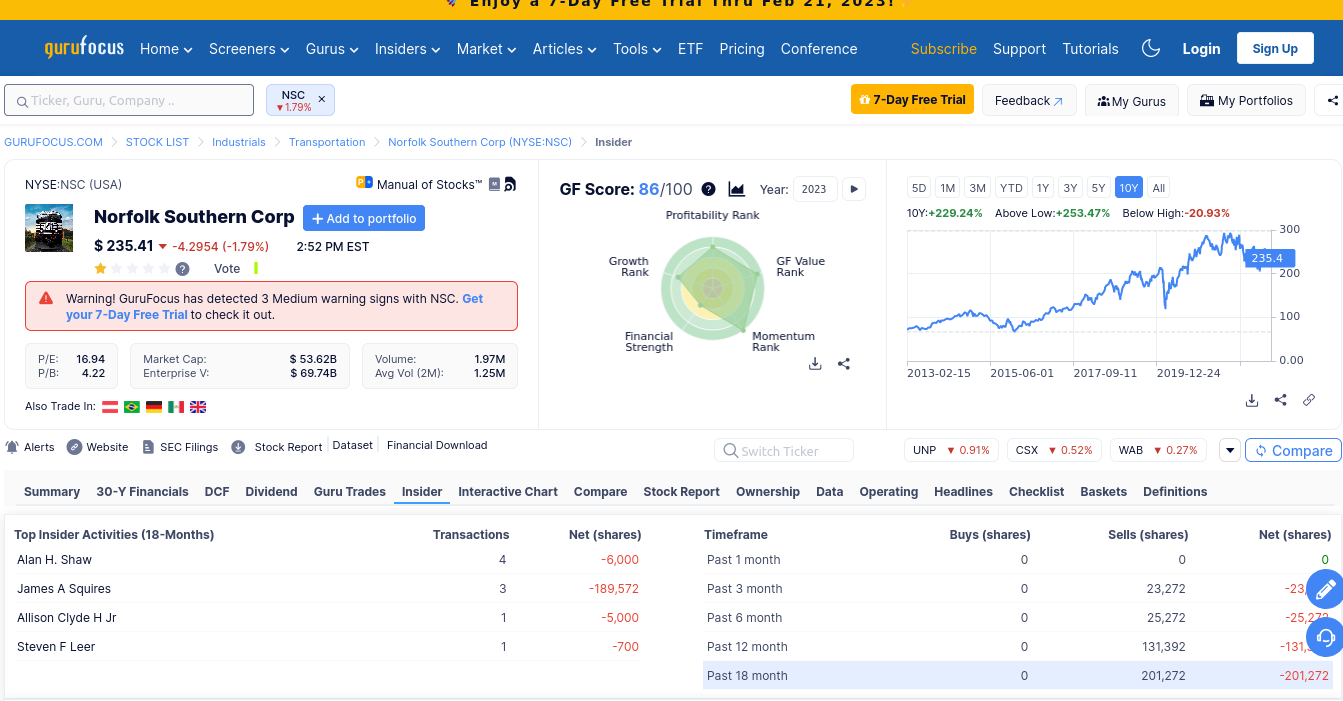Select the Austria flag under Also Trade In

(x=110, y=407)
